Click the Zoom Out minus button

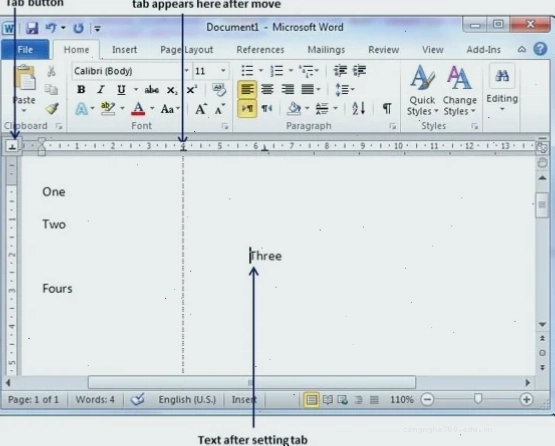click(x=427, y=400)
